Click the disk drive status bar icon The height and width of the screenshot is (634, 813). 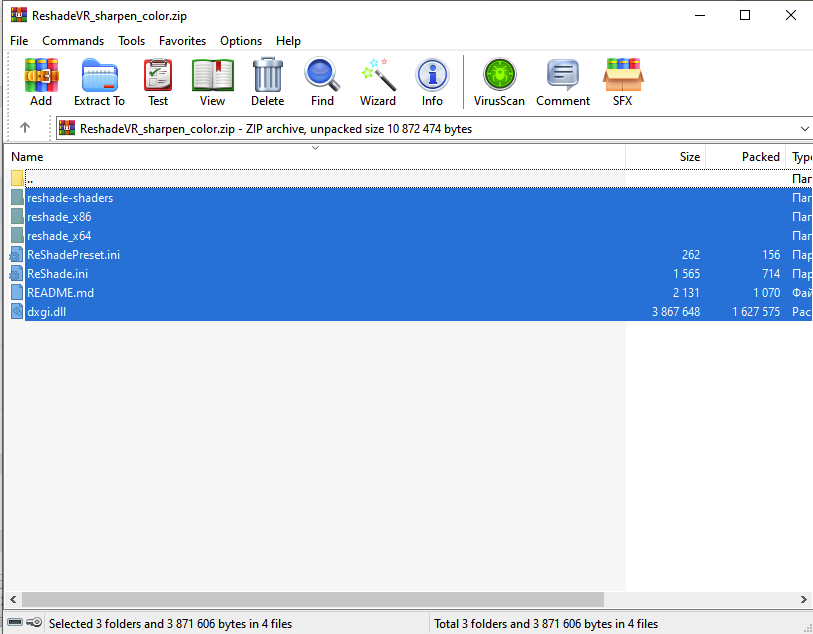click(15, 622)
